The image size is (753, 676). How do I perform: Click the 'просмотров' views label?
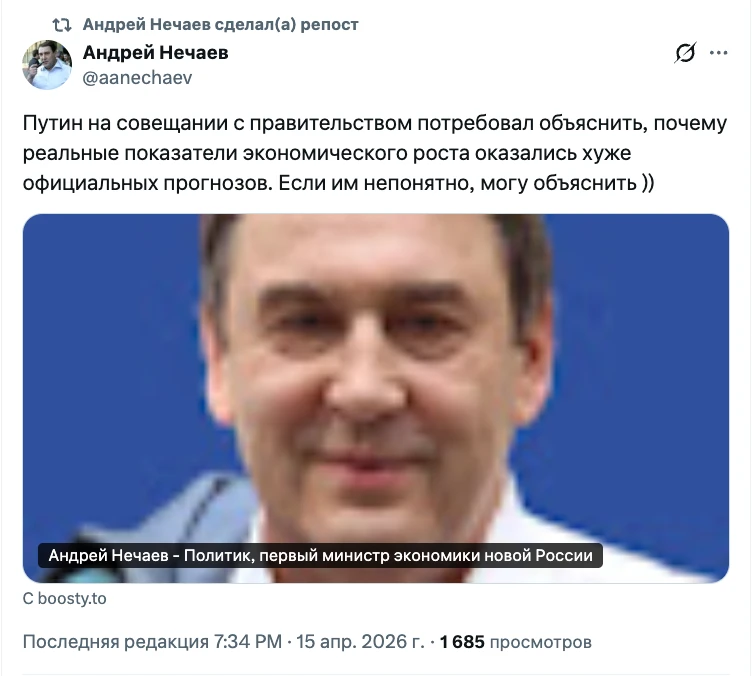pos(541,642)
